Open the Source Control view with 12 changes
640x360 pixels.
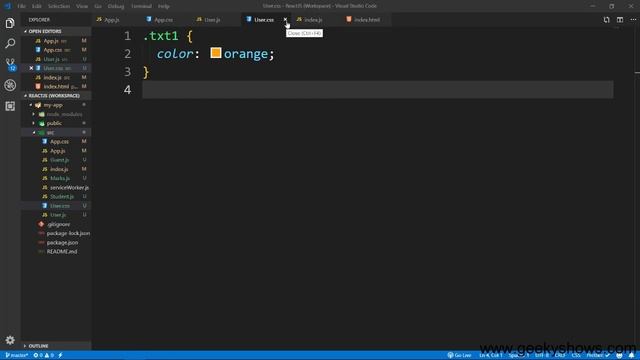point(10,64)
